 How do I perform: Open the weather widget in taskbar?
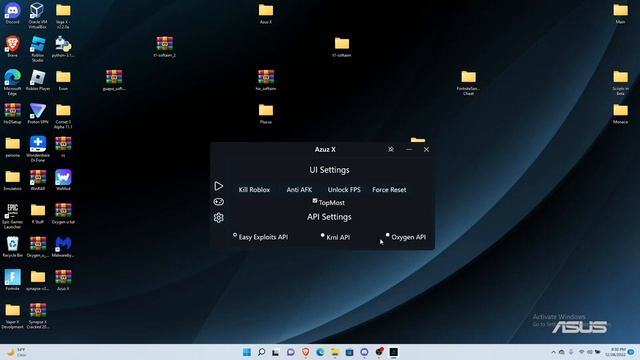point(16,352)
